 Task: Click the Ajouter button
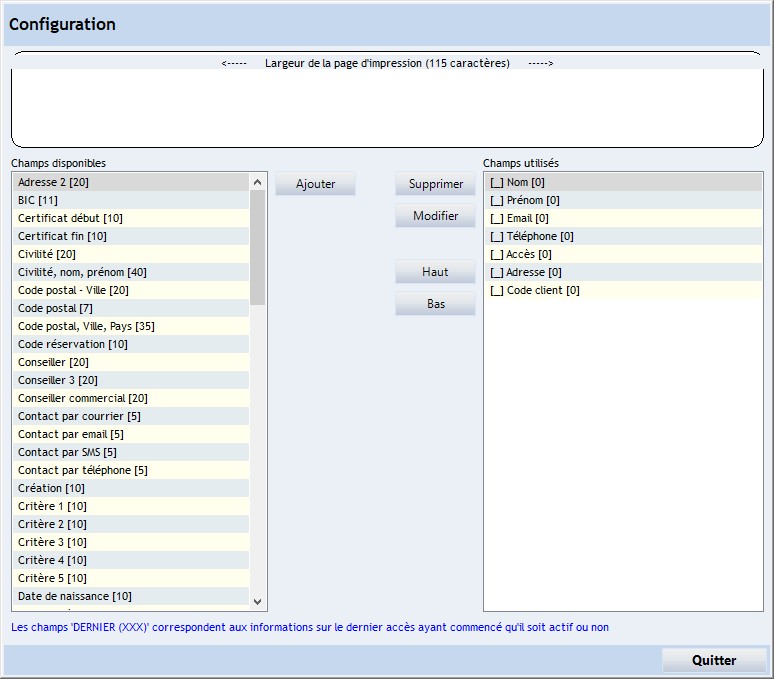pyautogui.click(x=315, y=184)
